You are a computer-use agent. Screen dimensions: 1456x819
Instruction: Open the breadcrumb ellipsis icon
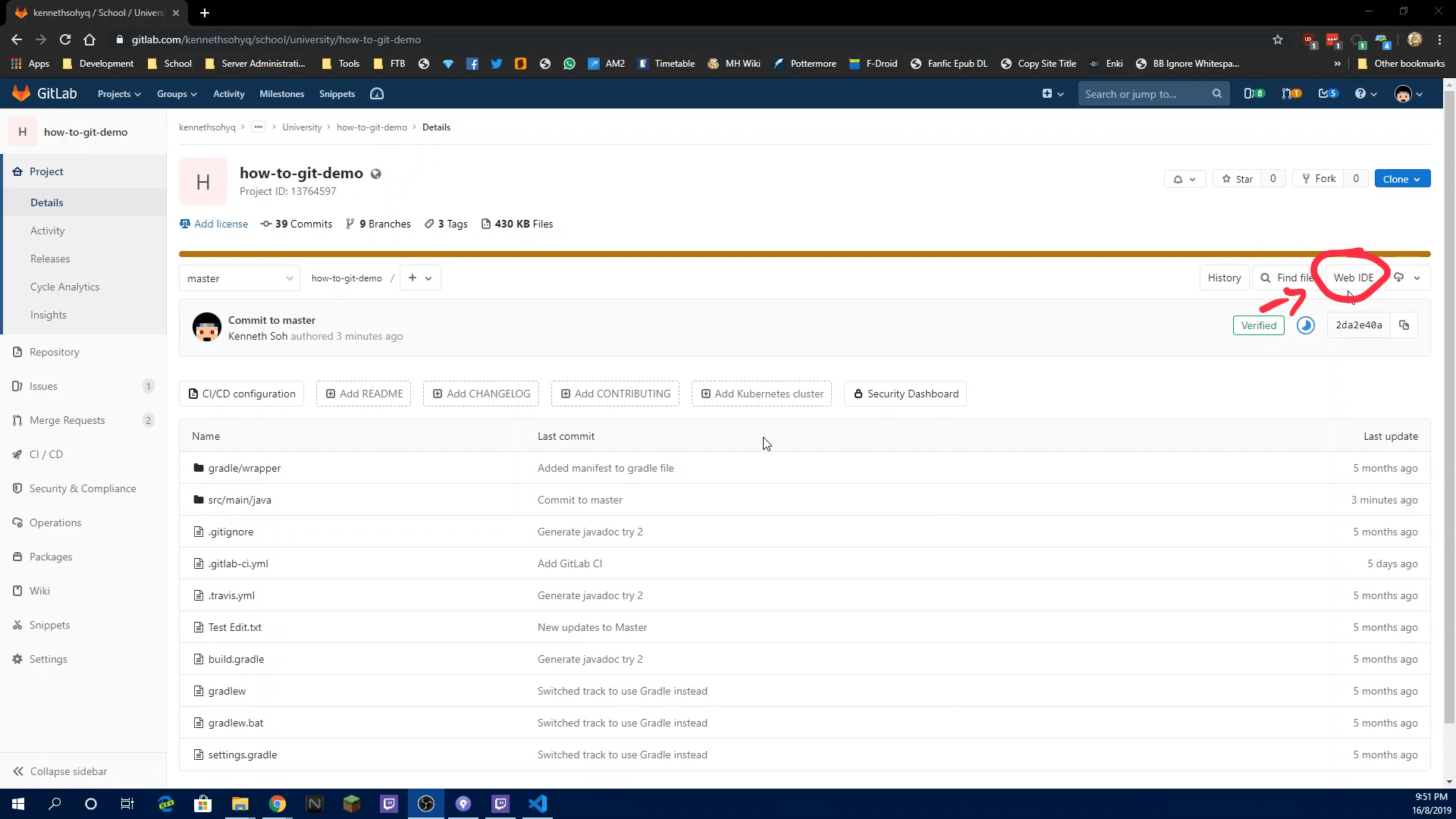(259, 127)
